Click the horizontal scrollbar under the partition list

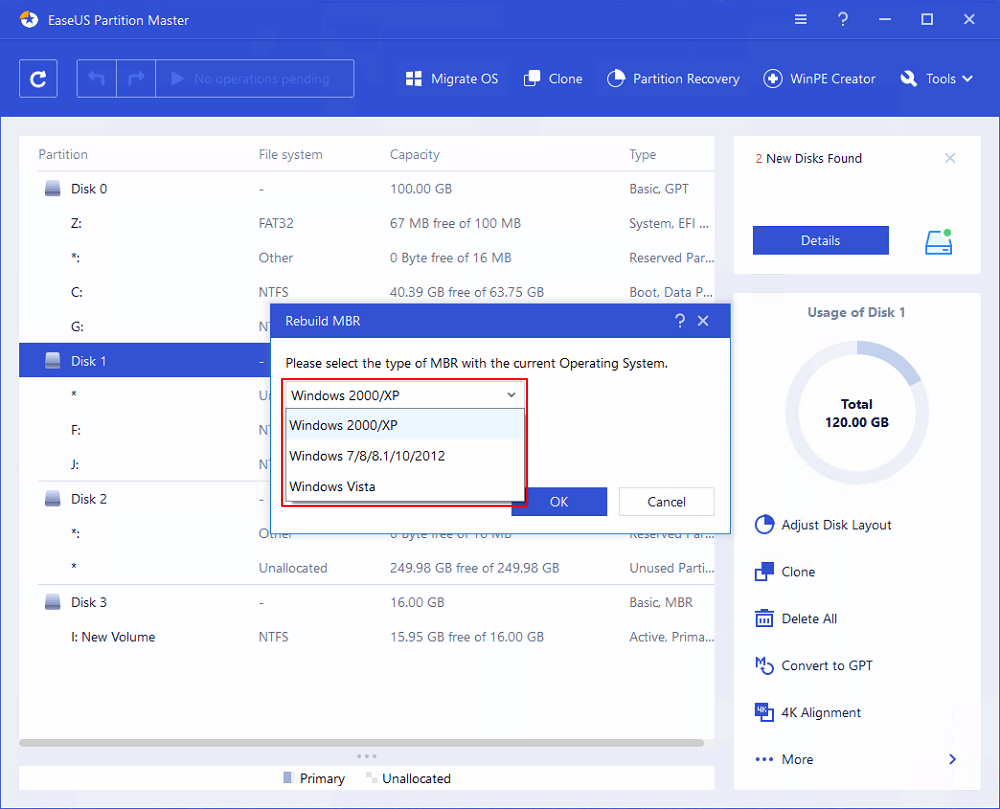362,743
